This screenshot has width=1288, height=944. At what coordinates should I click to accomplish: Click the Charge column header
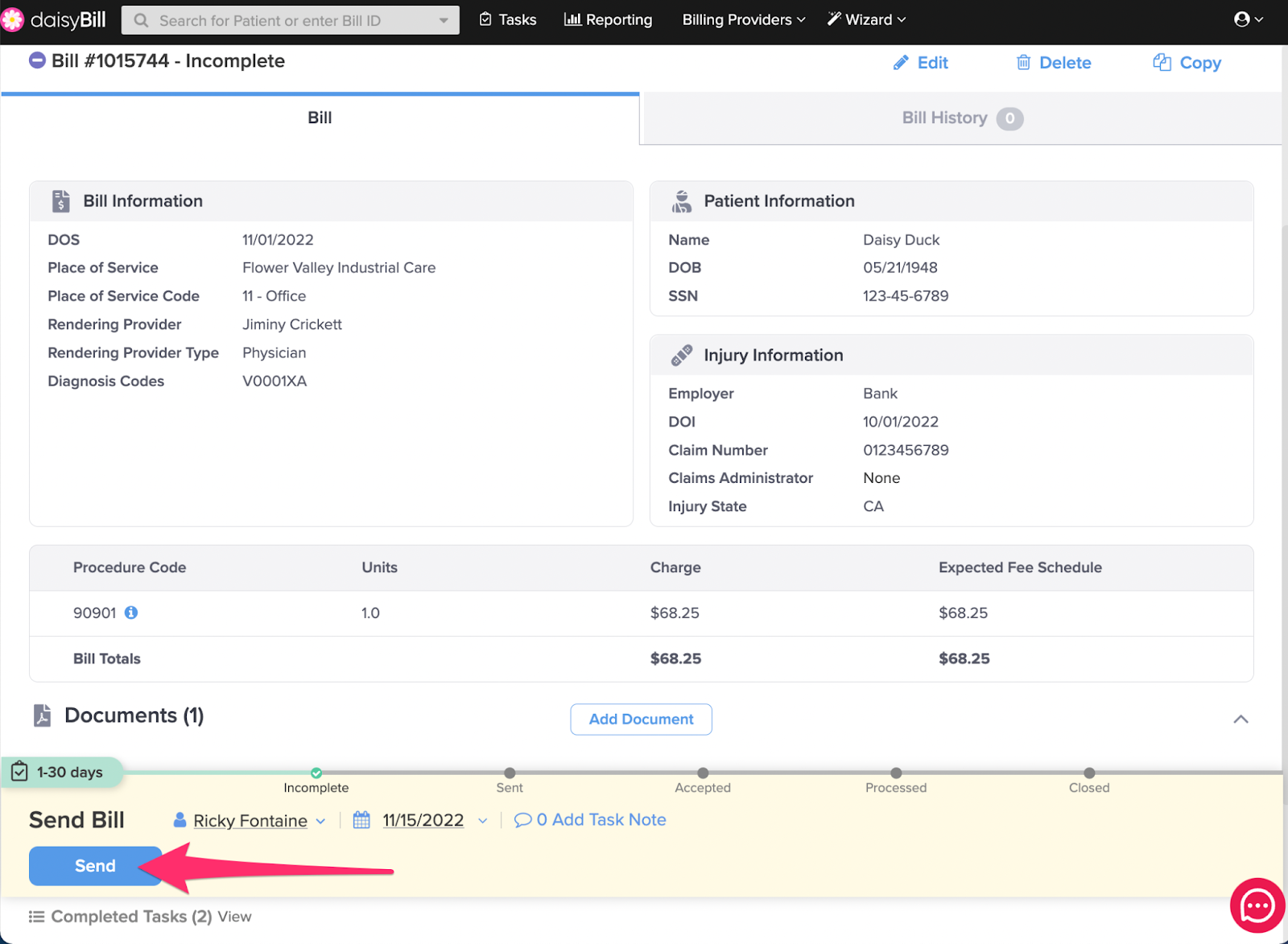[675, 567]
